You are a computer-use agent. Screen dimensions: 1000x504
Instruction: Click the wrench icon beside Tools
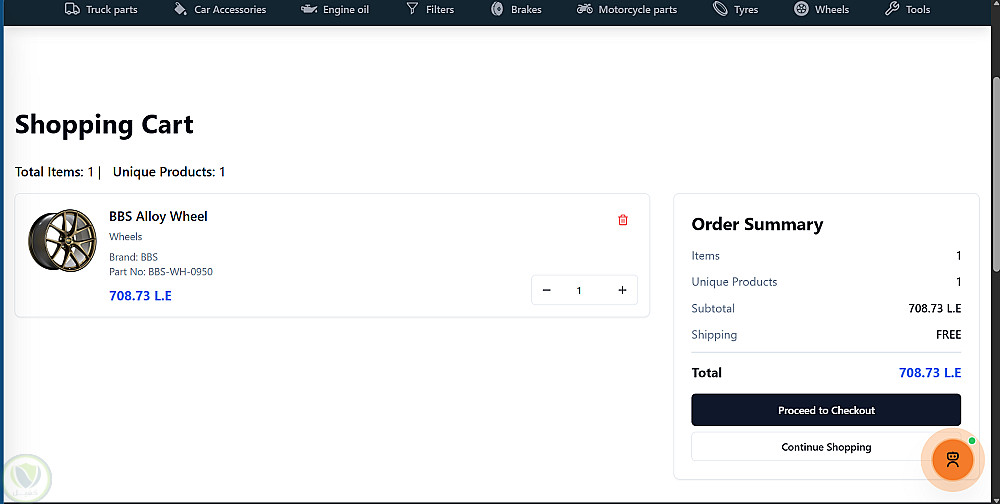(892, 9)
